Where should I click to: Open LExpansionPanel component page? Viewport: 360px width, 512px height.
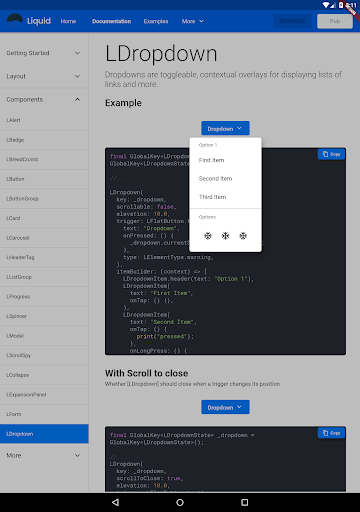click(x=44, y=395)
